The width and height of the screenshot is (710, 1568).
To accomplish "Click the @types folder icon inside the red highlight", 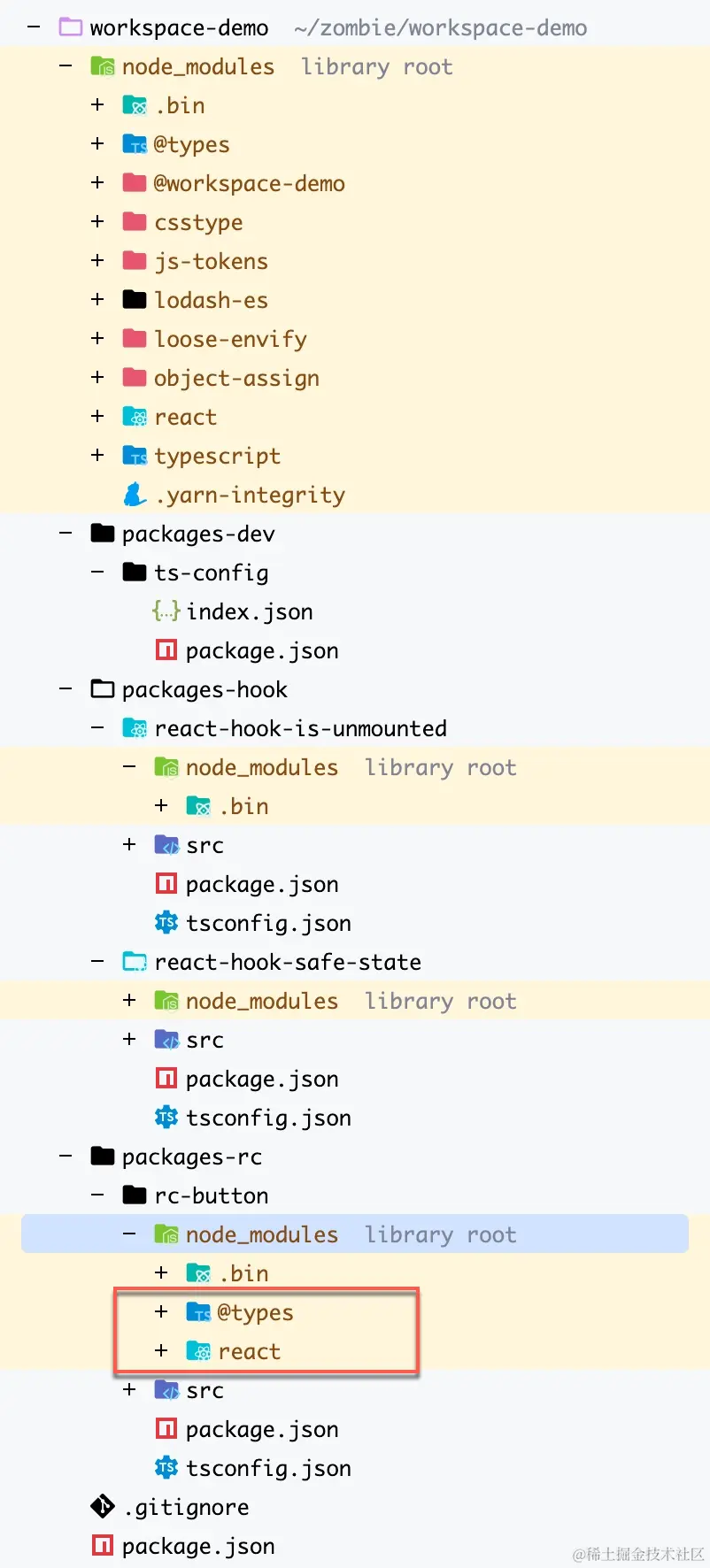I will coord(198,1311).
